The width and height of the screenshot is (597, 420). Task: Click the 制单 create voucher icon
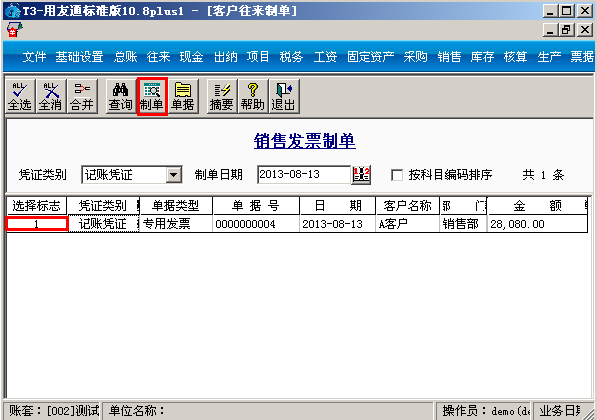pos(152,96)
